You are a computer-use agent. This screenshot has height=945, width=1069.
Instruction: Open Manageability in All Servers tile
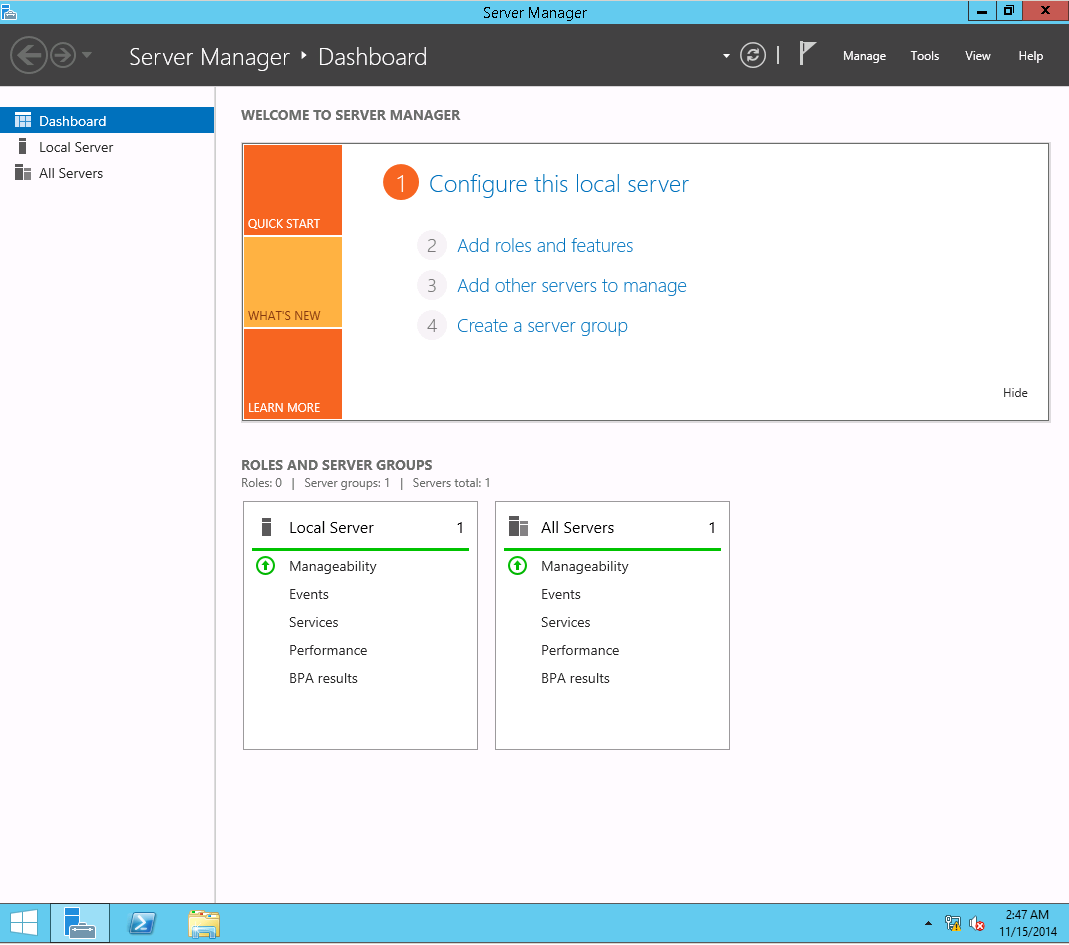[584, 567]
